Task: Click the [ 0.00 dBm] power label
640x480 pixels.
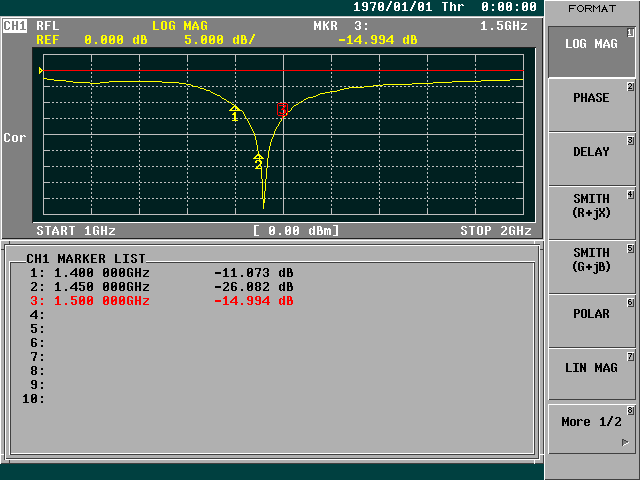Action: pos(296,231)
